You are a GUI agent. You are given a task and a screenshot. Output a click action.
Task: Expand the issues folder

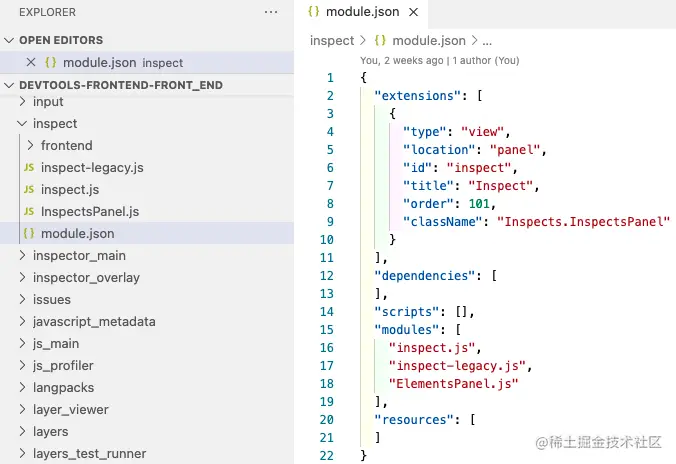(22, 299)
